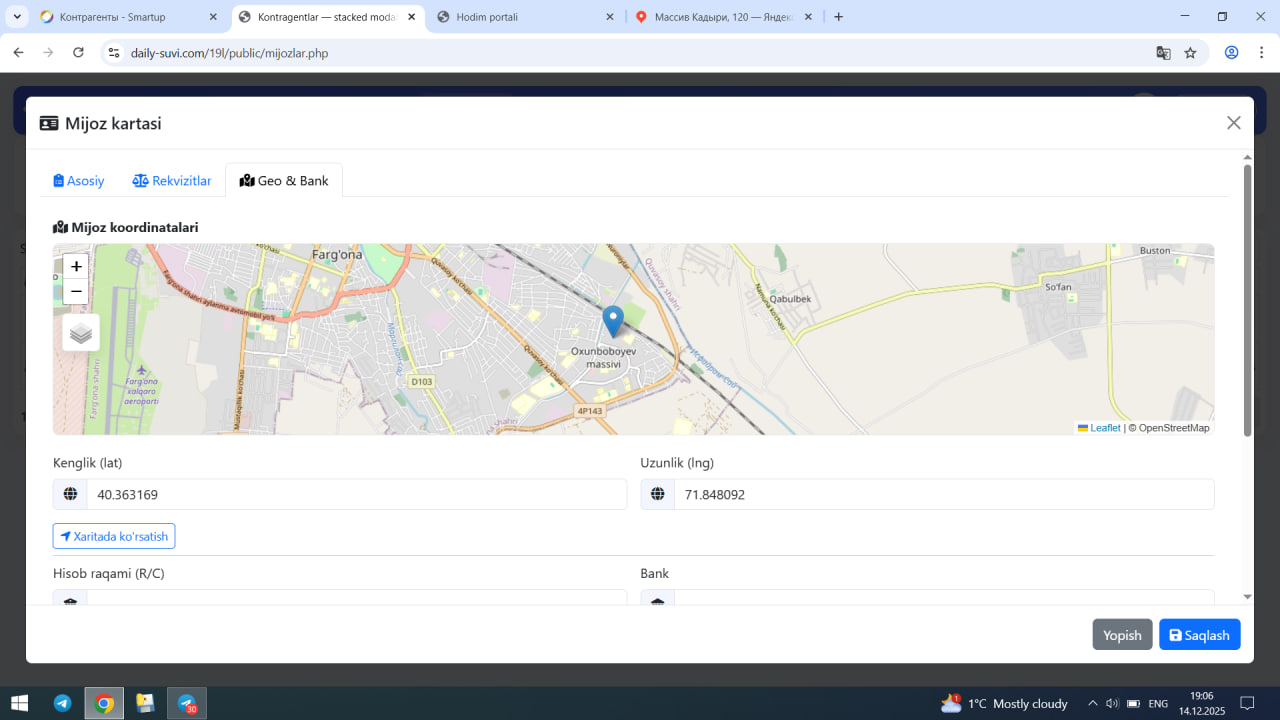Reload the page

point(79,53)
